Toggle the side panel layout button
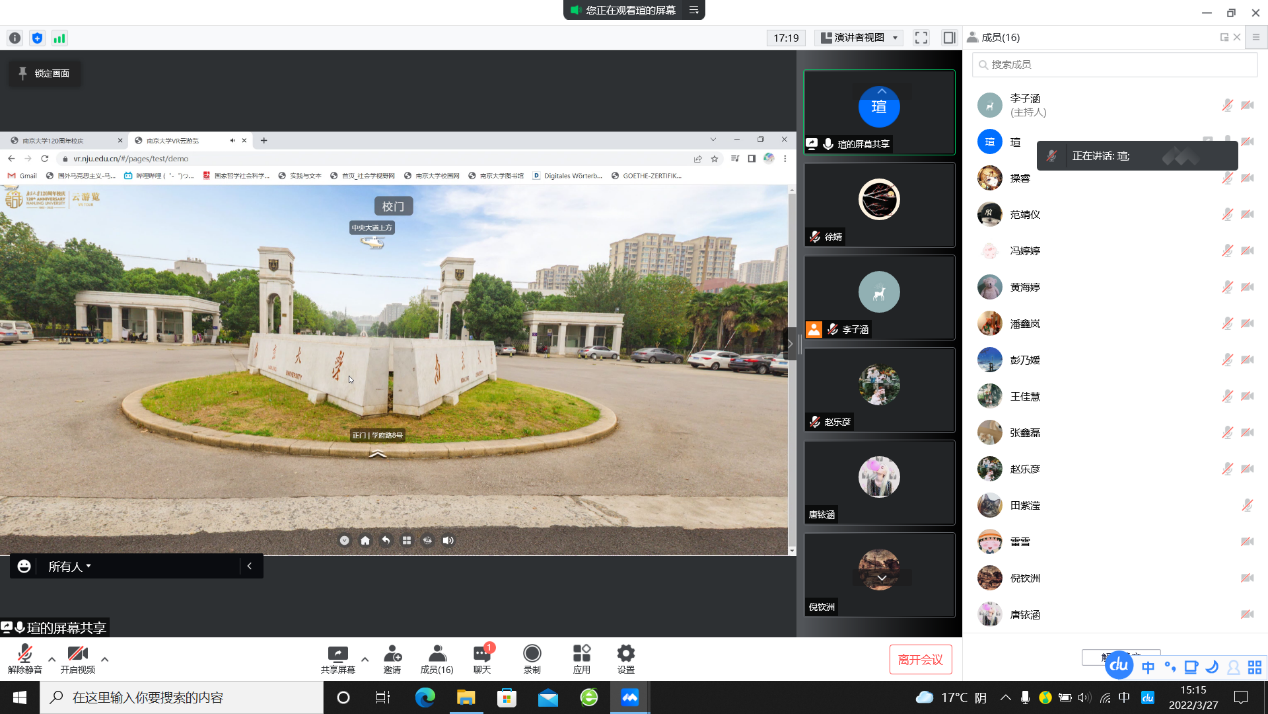The image size is (1268, 714). [x=949, y=38]
